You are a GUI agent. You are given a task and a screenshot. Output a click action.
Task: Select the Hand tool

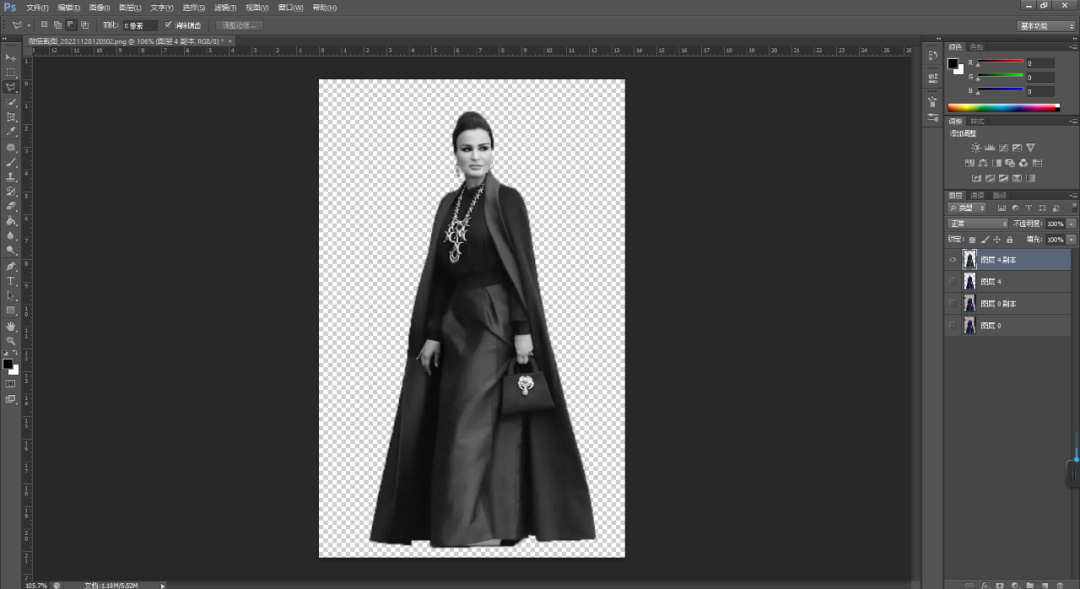11,326
